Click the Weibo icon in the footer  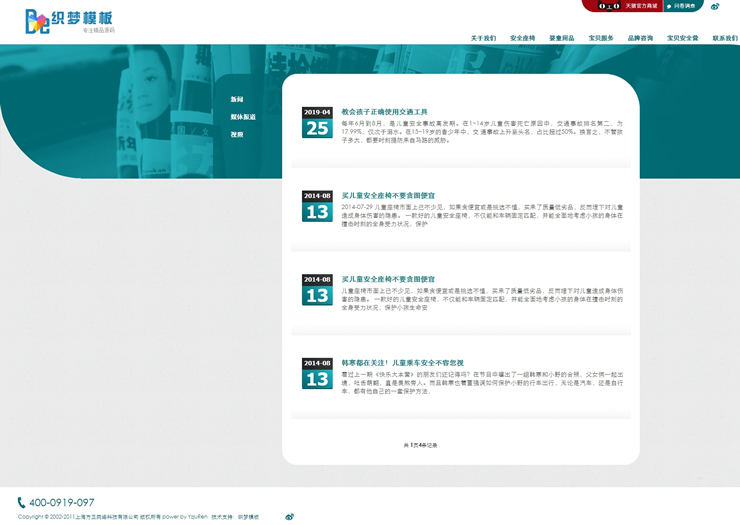[x=290, y=517]
